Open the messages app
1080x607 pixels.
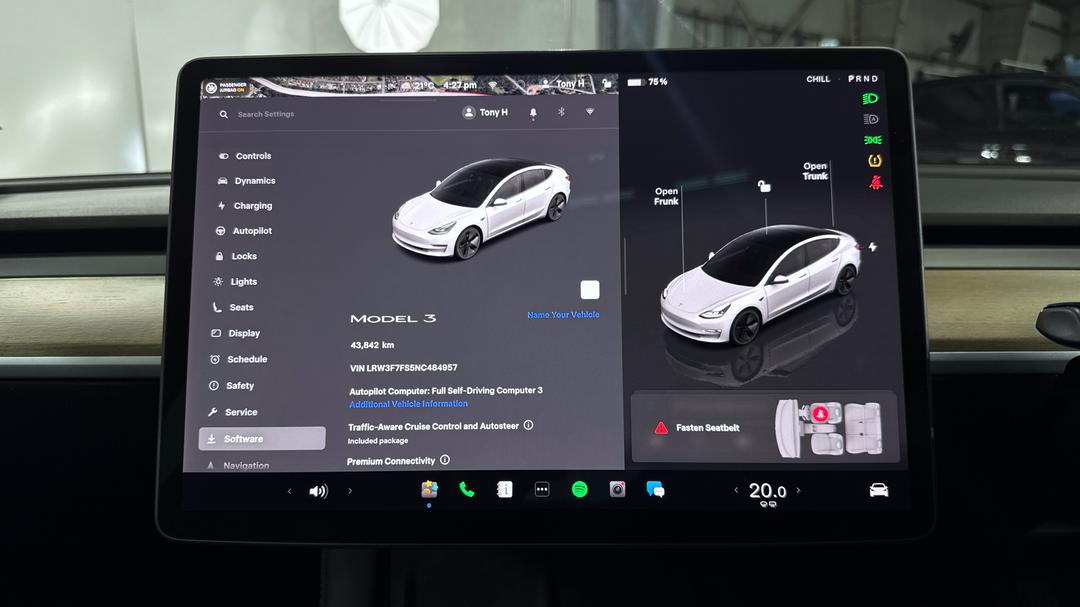655,489
